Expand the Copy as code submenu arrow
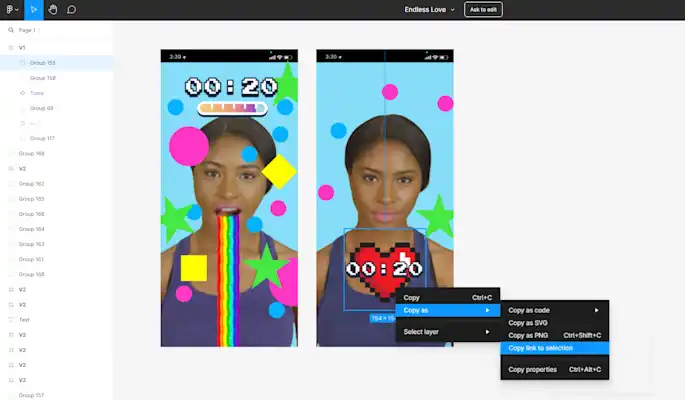The image size is (685, 400). pos(596,310)
